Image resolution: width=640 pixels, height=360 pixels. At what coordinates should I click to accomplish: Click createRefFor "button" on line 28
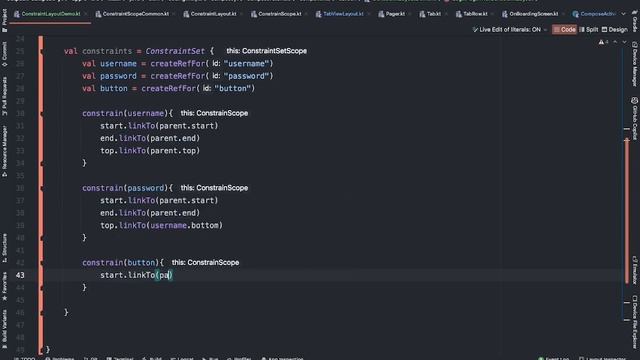point(198,89)
